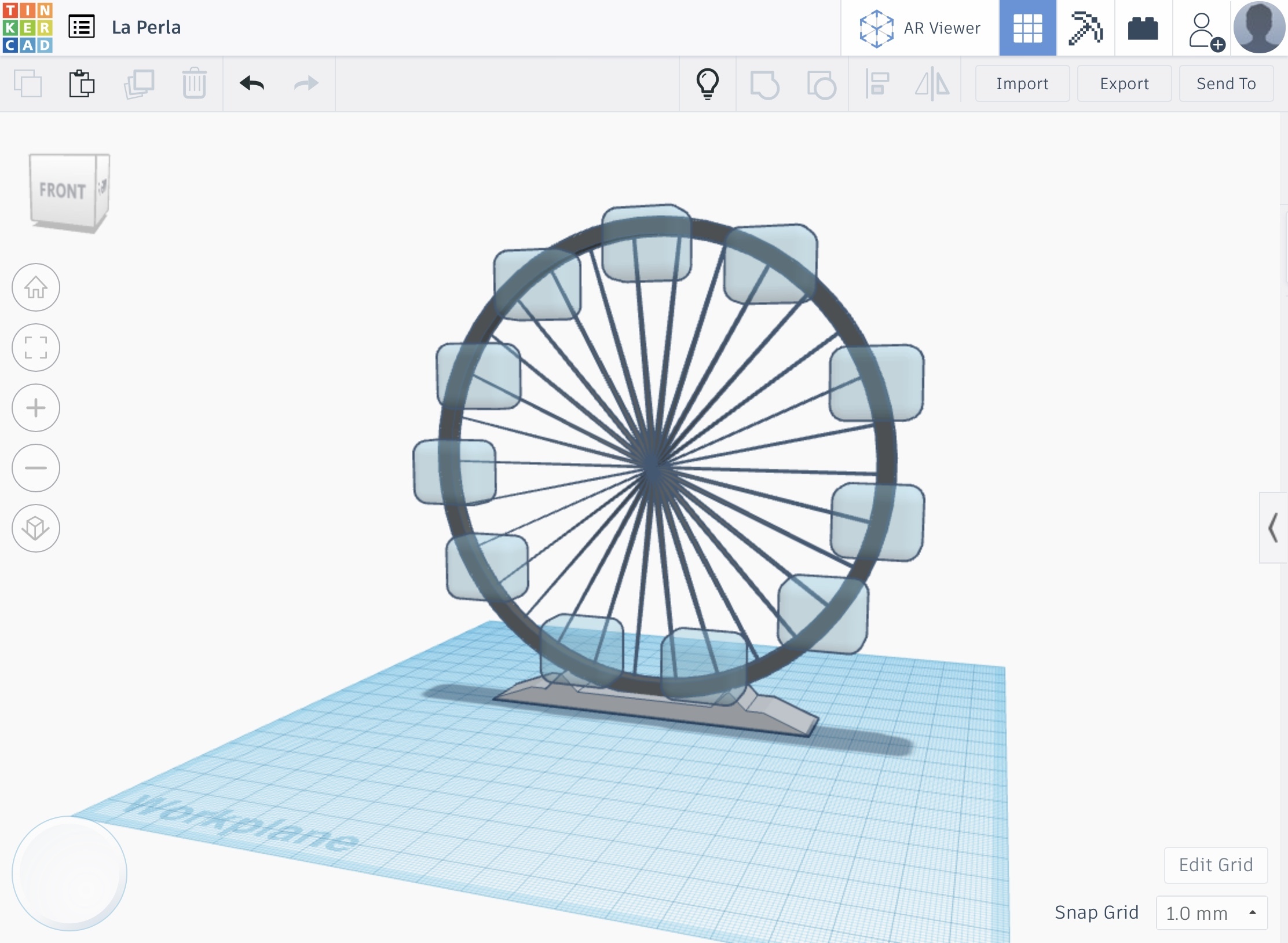The height and width of the screenshot is (943, 1288).
Task: Toggle orthographic perspective view cube icon
Action: click(36, 528)
